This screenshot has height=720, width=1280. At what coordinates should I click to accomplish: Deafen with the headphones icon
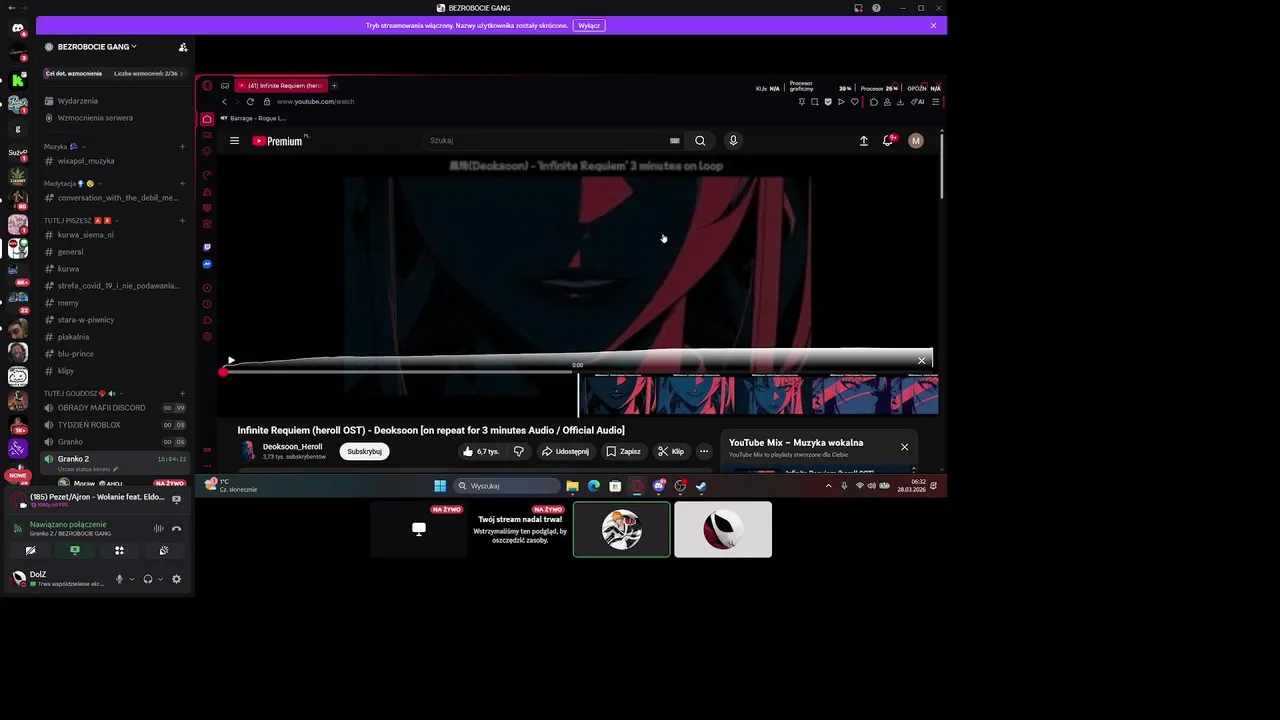(x=148, y=579)
